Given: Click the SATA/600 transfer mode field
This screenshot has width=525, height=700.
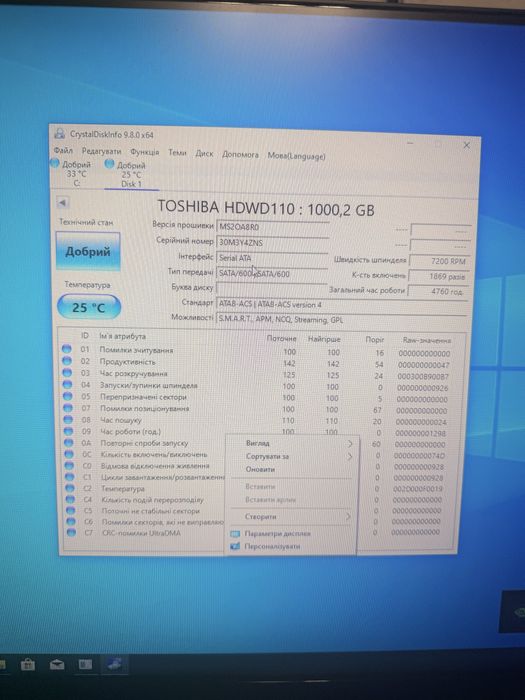Looking at the screenshot, I should (x=272, y=274).
